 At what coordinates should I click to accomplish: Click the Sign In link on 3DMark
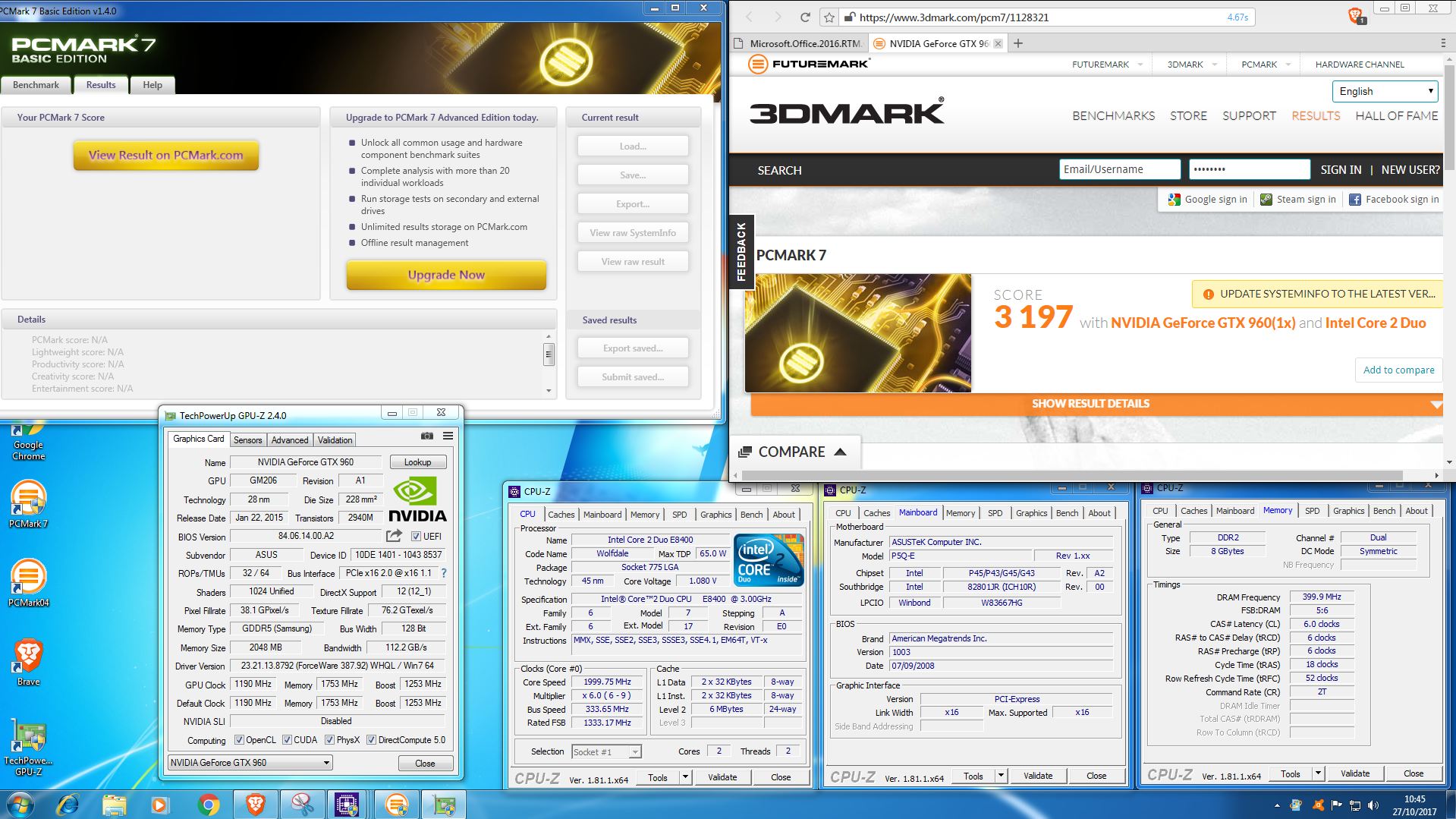(1341, 170)
